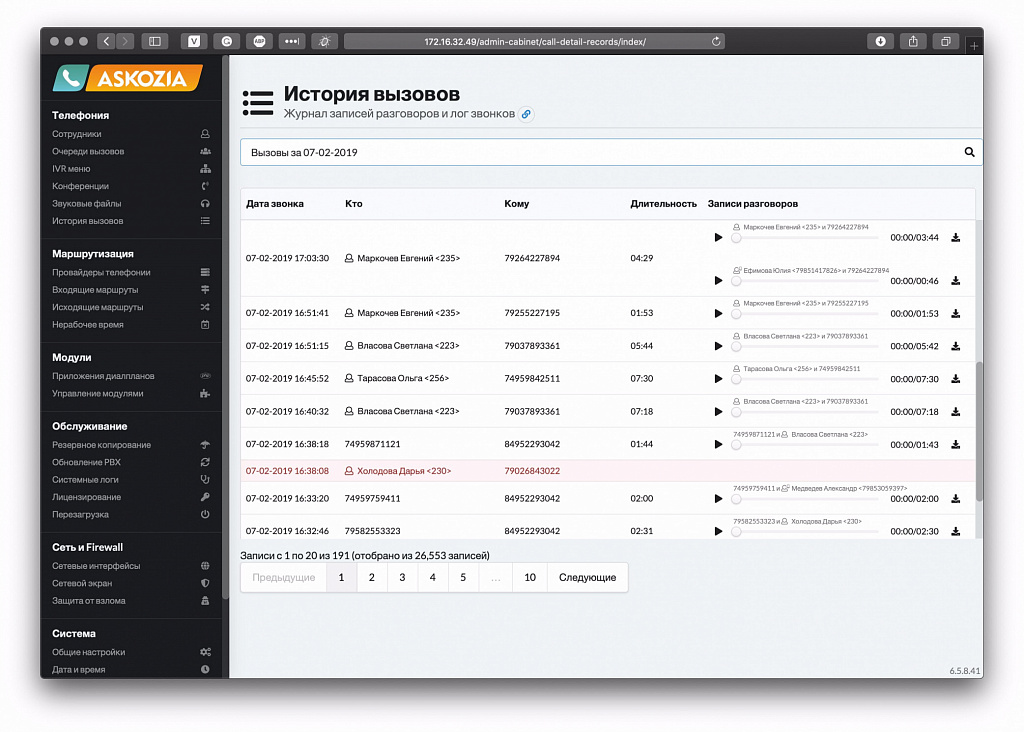Download the 00:00/00:46 recording
This screenshot has width=1024, height=732.
[955, 281]
